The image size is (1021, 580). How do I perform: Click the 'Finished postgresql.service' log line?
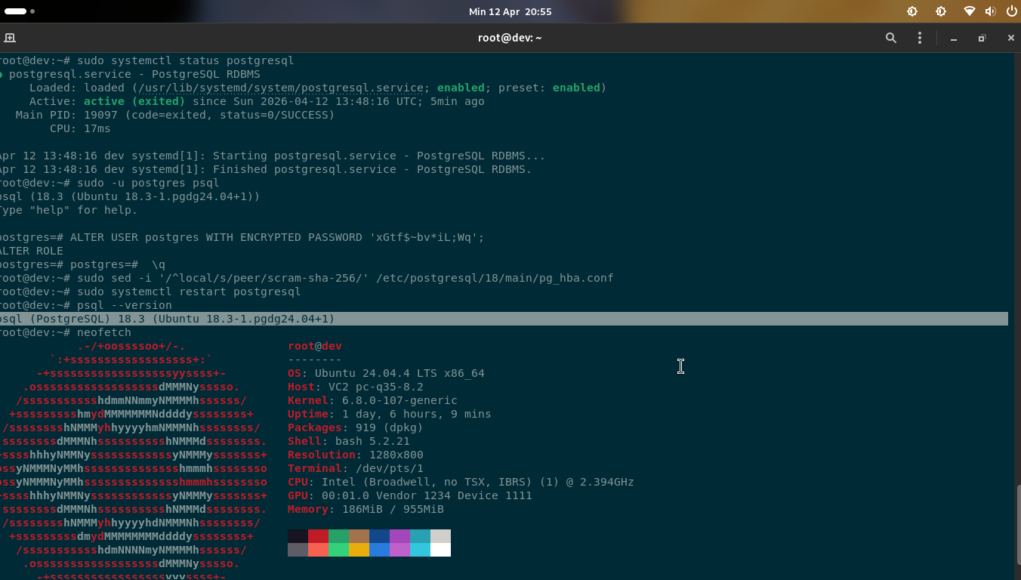pyautogui.click(x=266, y=169)
